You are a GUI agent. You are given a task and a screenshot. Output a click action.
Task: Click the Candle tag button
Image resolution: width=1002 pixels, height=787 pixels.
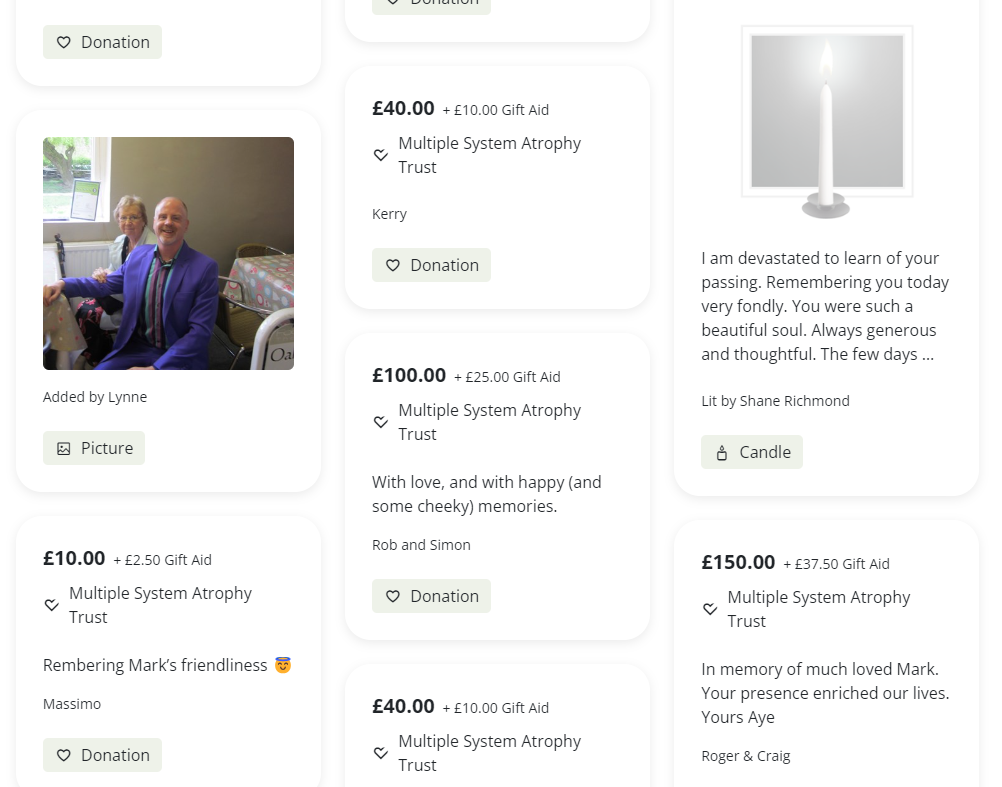(x=752, y=452)
